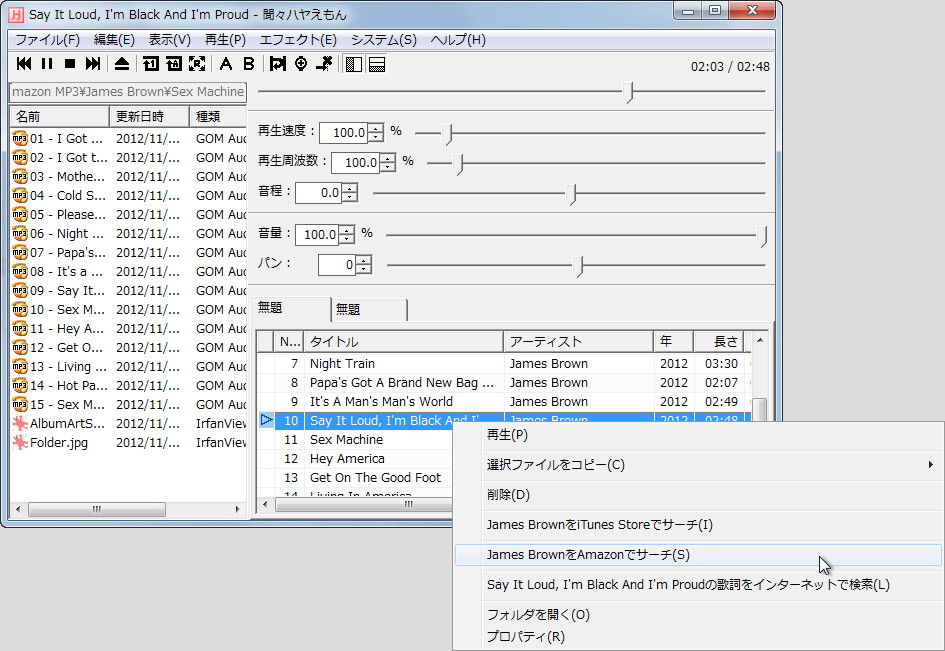
Task: Adjust the 再生周波数 slider thumb
Action: pos(459,164)
